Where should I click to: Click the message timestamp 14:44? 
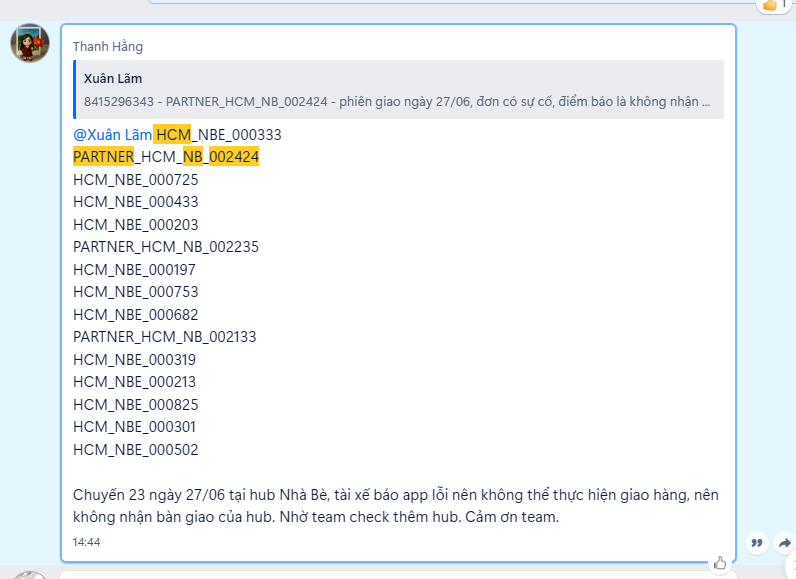[x=86, y=542]
